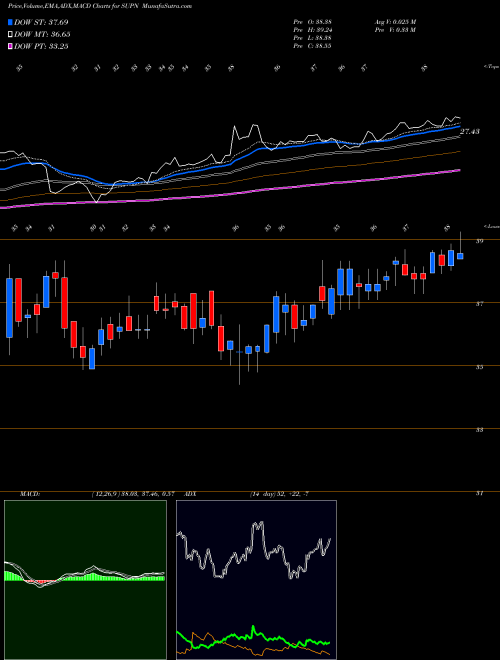Image resolution: width=500 pixels, height=660 pixels.
Task: Open the ADX indicator chart panel
Action: coord(256,580)
